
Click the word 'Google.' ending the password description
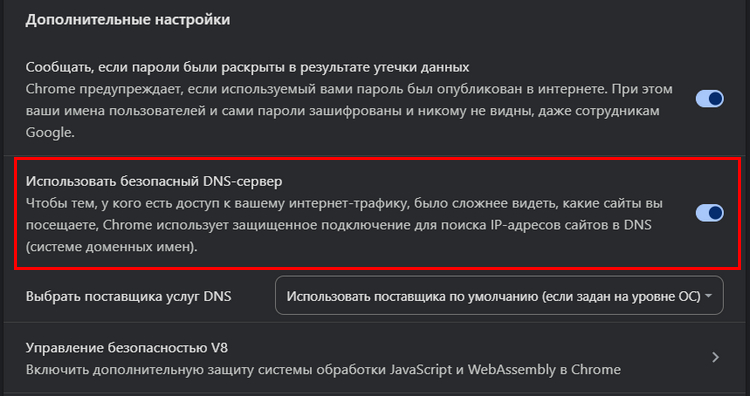click(50, 133)
